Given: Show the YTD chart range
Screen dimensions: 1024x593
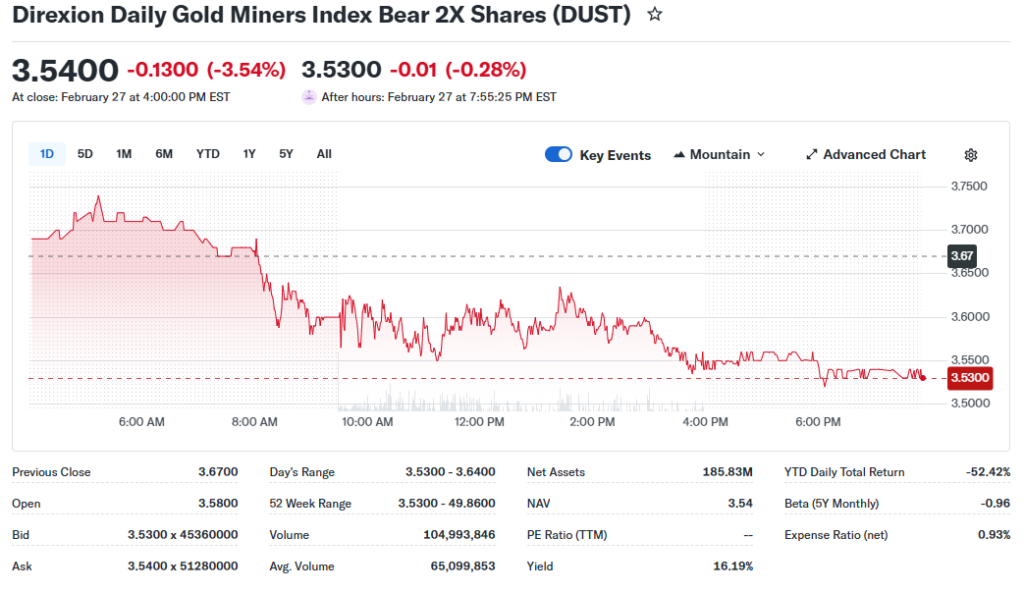Looking at the screenshot, I should click(x=207, y=154).
